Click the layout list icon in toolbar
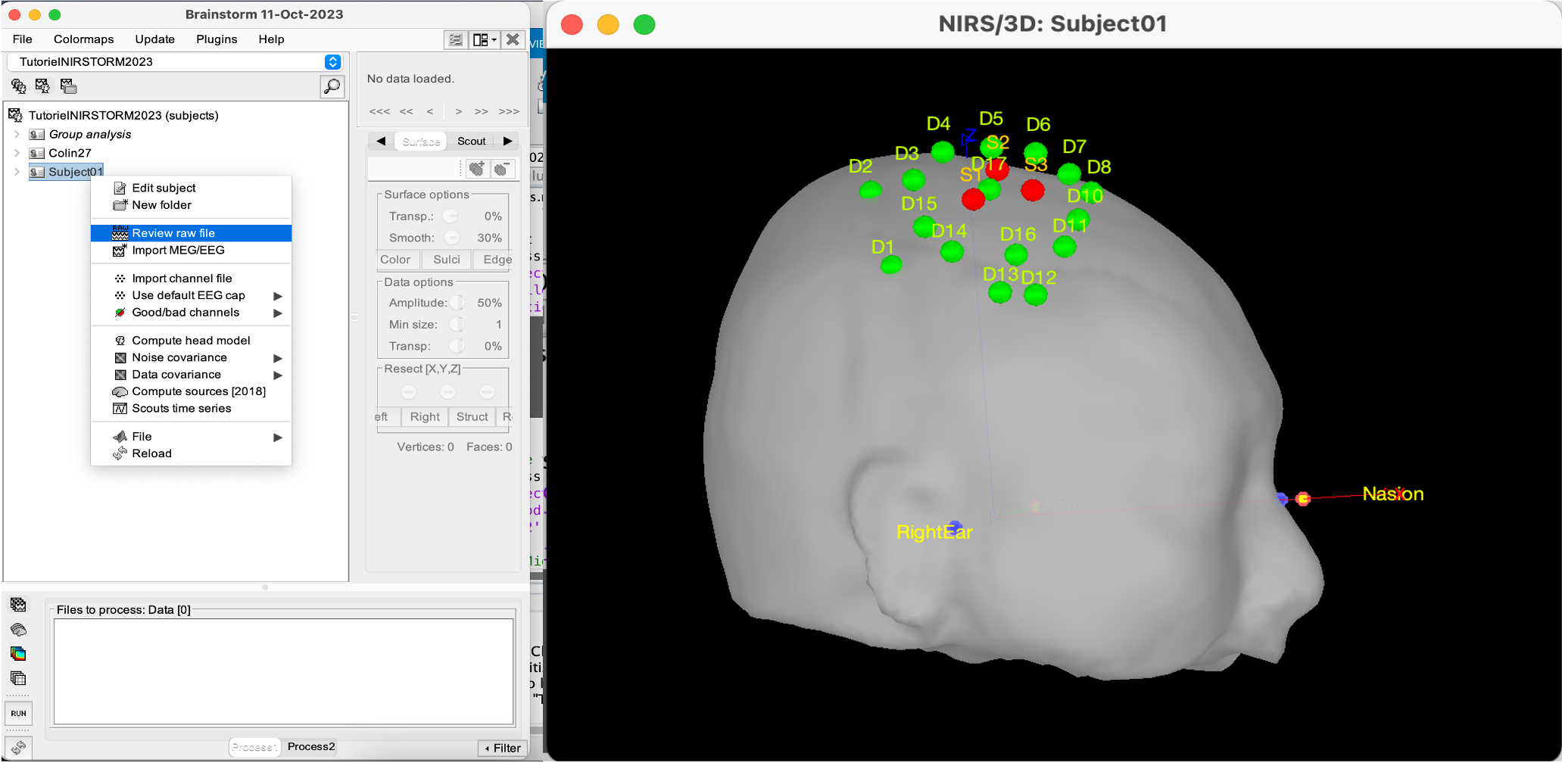The height and width of the screenshot is (766, 1568). point(456,39)
